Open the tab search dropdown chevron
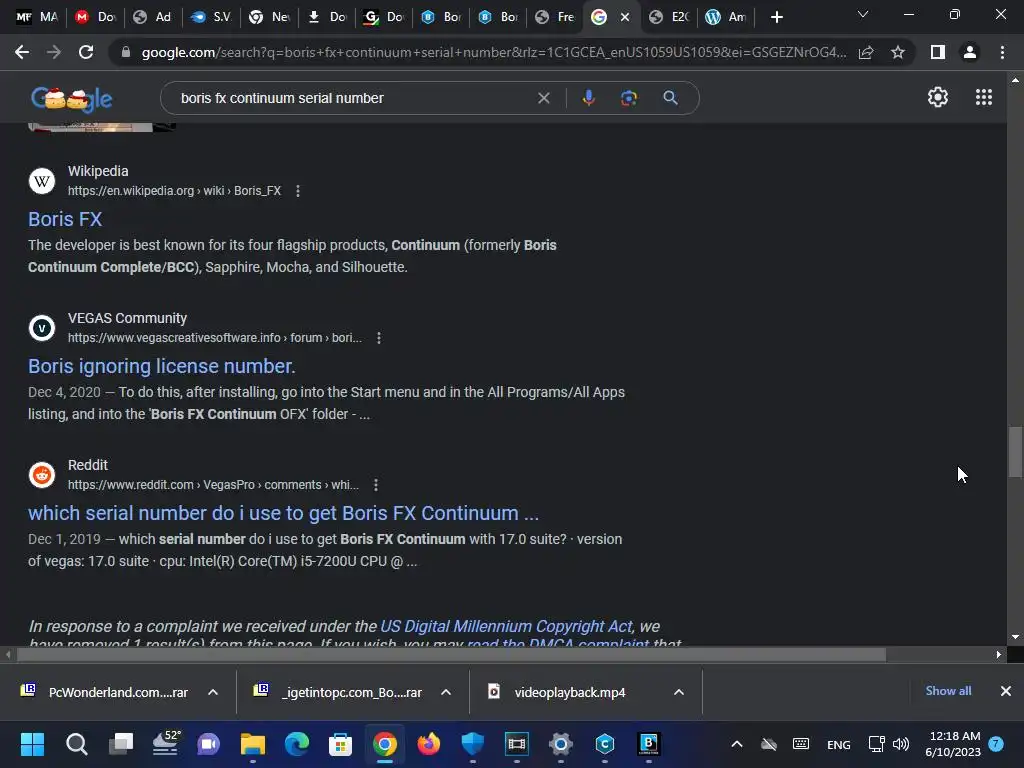 tap(863, 14)
